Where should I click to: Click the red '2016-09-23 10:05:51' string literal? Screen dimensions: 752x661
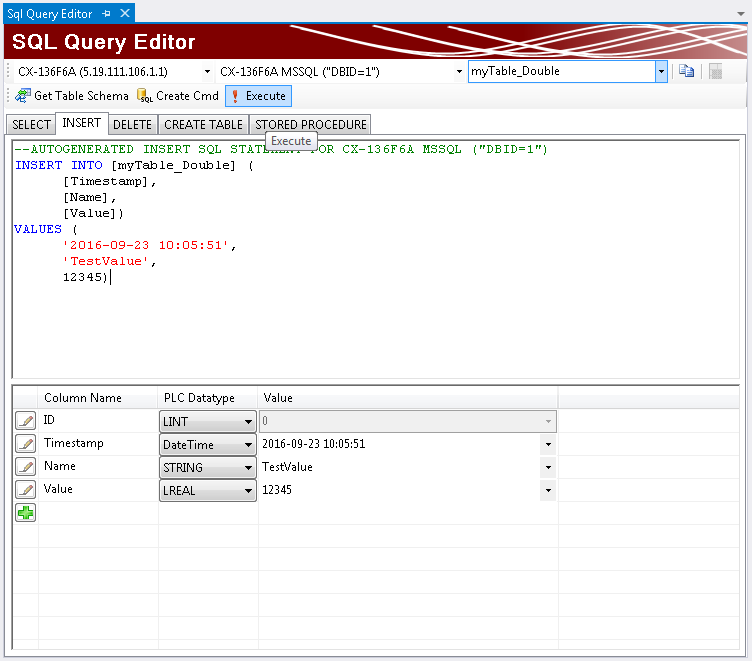(x=145, y=245)
